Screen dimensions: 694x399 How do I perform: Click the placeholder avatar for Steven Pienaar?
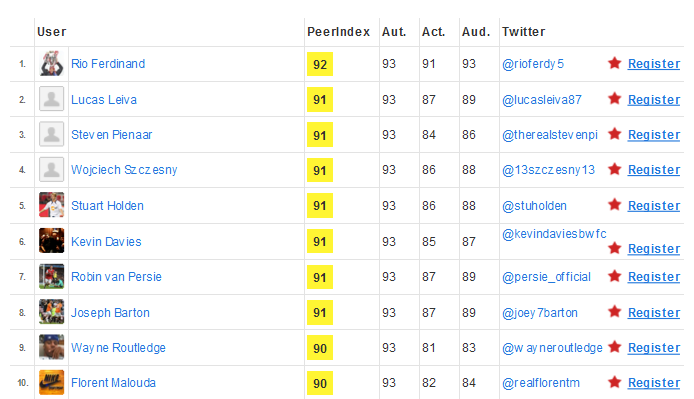pos(51,134)
